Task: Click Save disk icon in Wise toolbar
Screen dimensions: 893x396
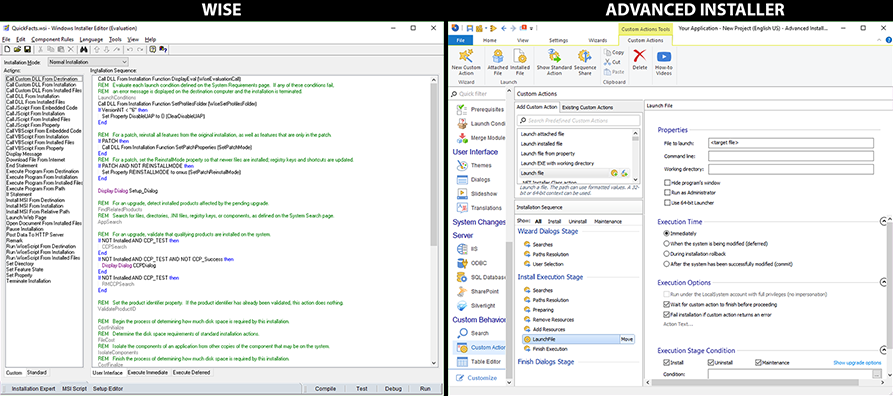Action: 27,50
